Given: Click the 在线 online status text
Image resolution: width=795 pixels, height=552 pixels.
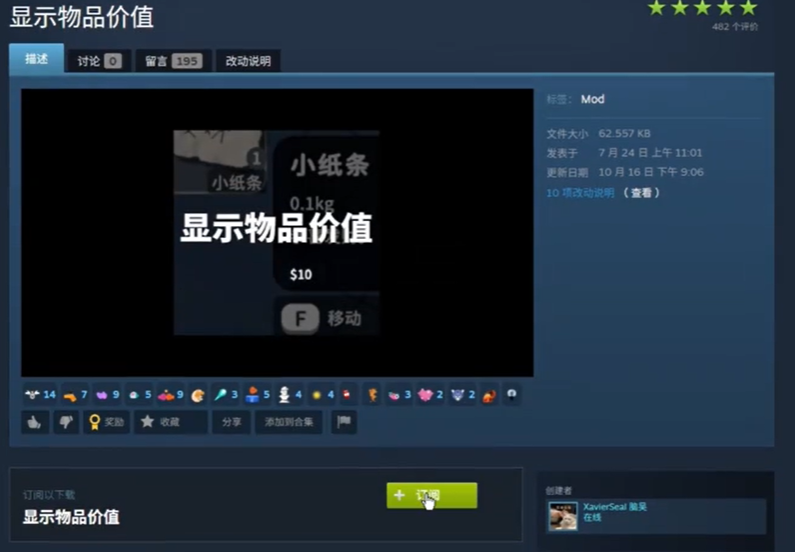Looking at the screenshot, I should click(592, 518).
